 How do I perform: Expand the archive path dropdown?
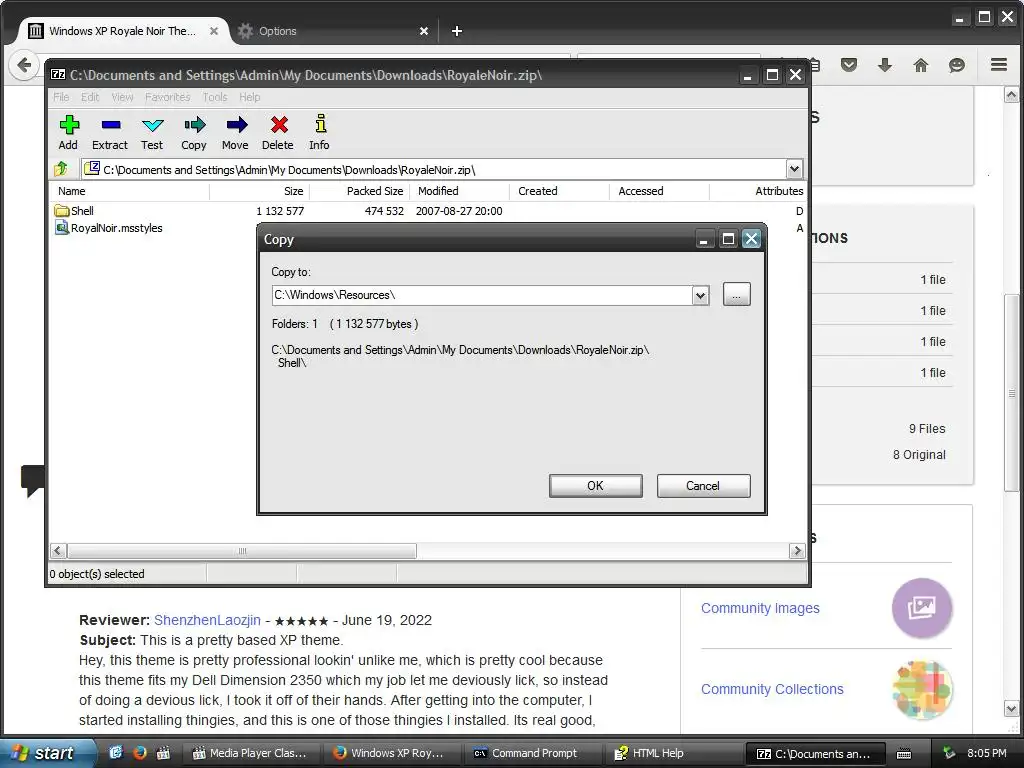point(794,169)
